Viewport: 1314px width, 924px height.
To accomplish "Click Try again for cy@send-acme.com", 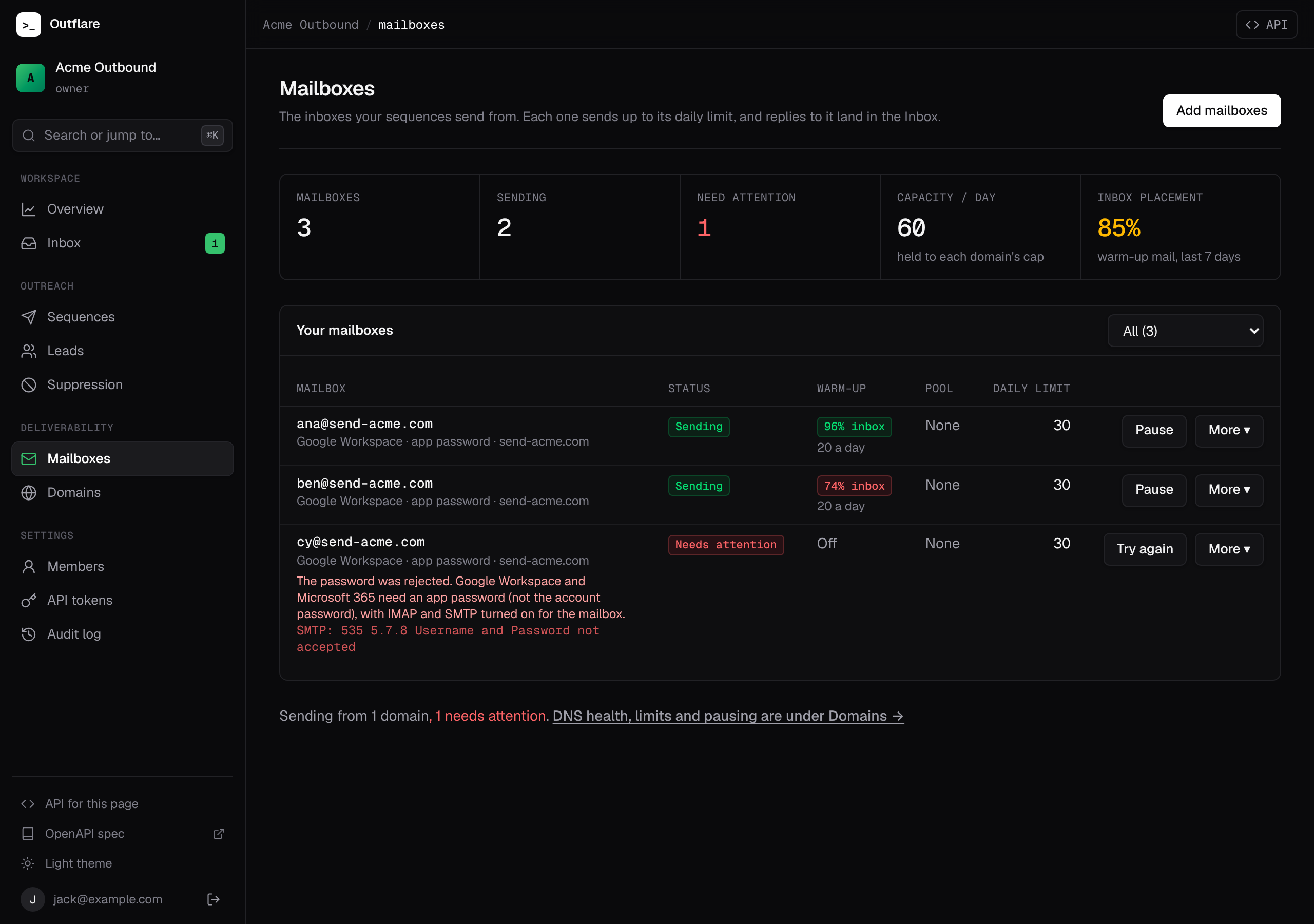I will point(1145,550).
